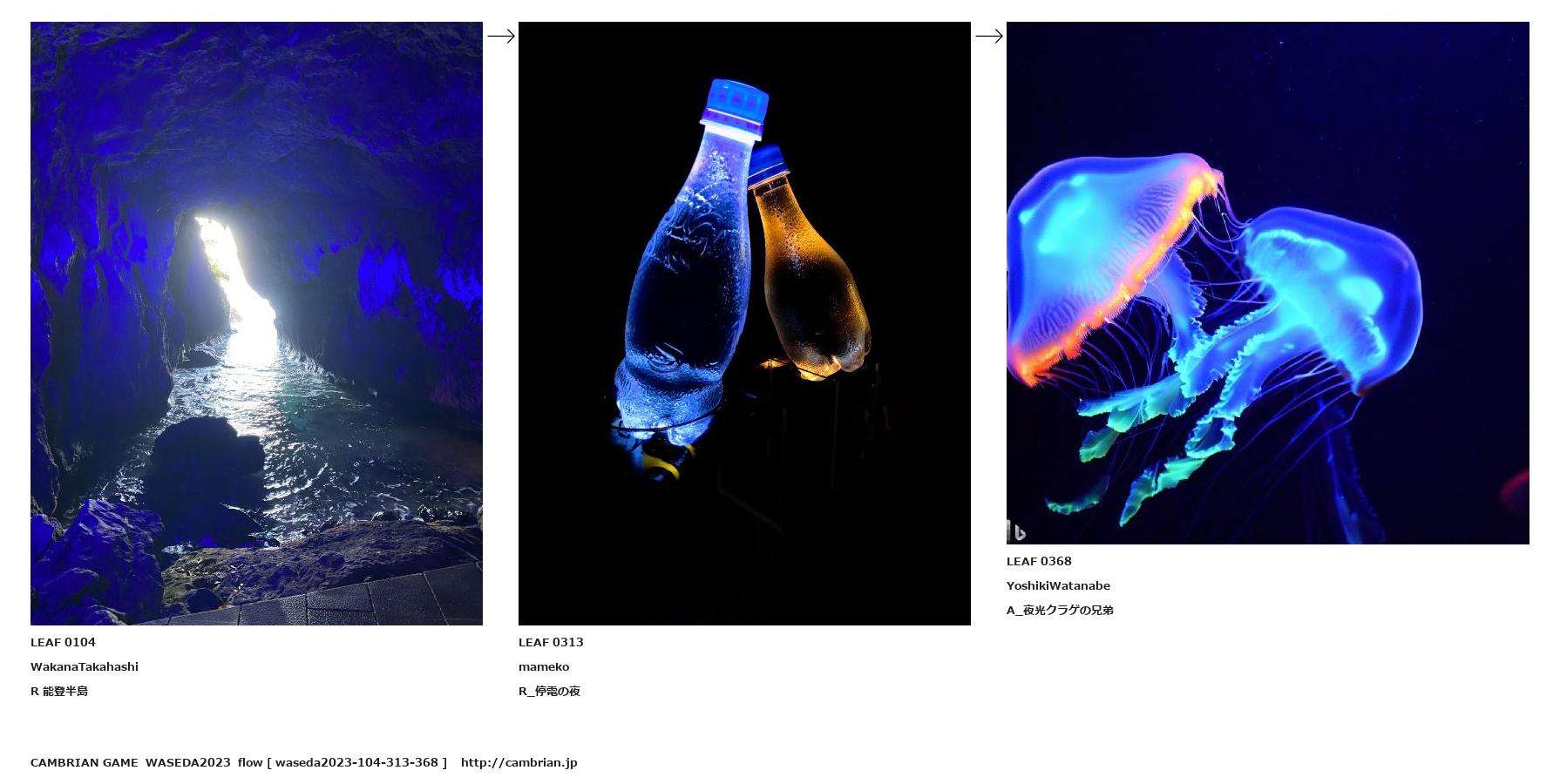
Task: Click the CAMBRIAN GAME footer title
Action: (84, 762)
